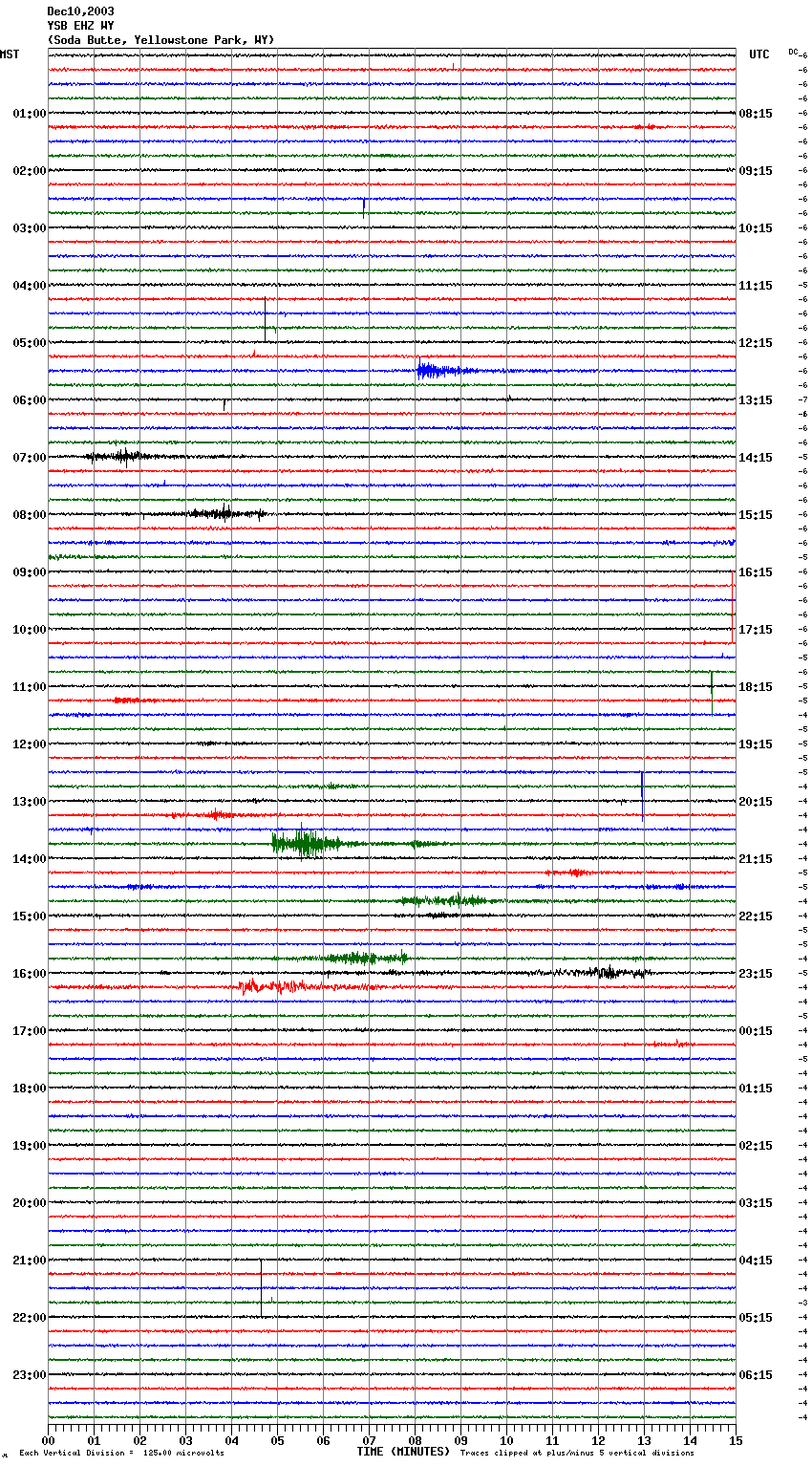Click the tall red spike near 10:00 MST
The height and width of the screenshot is (1466, 812).
[733, 608]
